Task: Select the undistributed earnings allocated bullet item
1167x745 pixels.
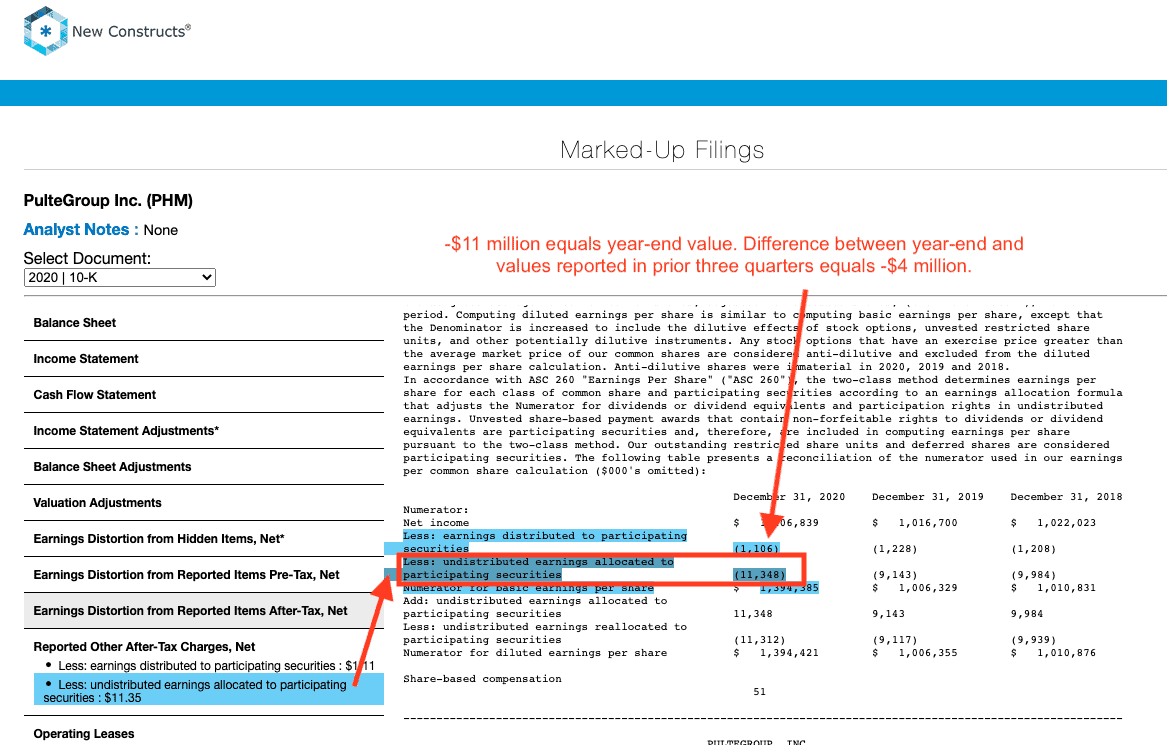Action: [x=208, y=691]
